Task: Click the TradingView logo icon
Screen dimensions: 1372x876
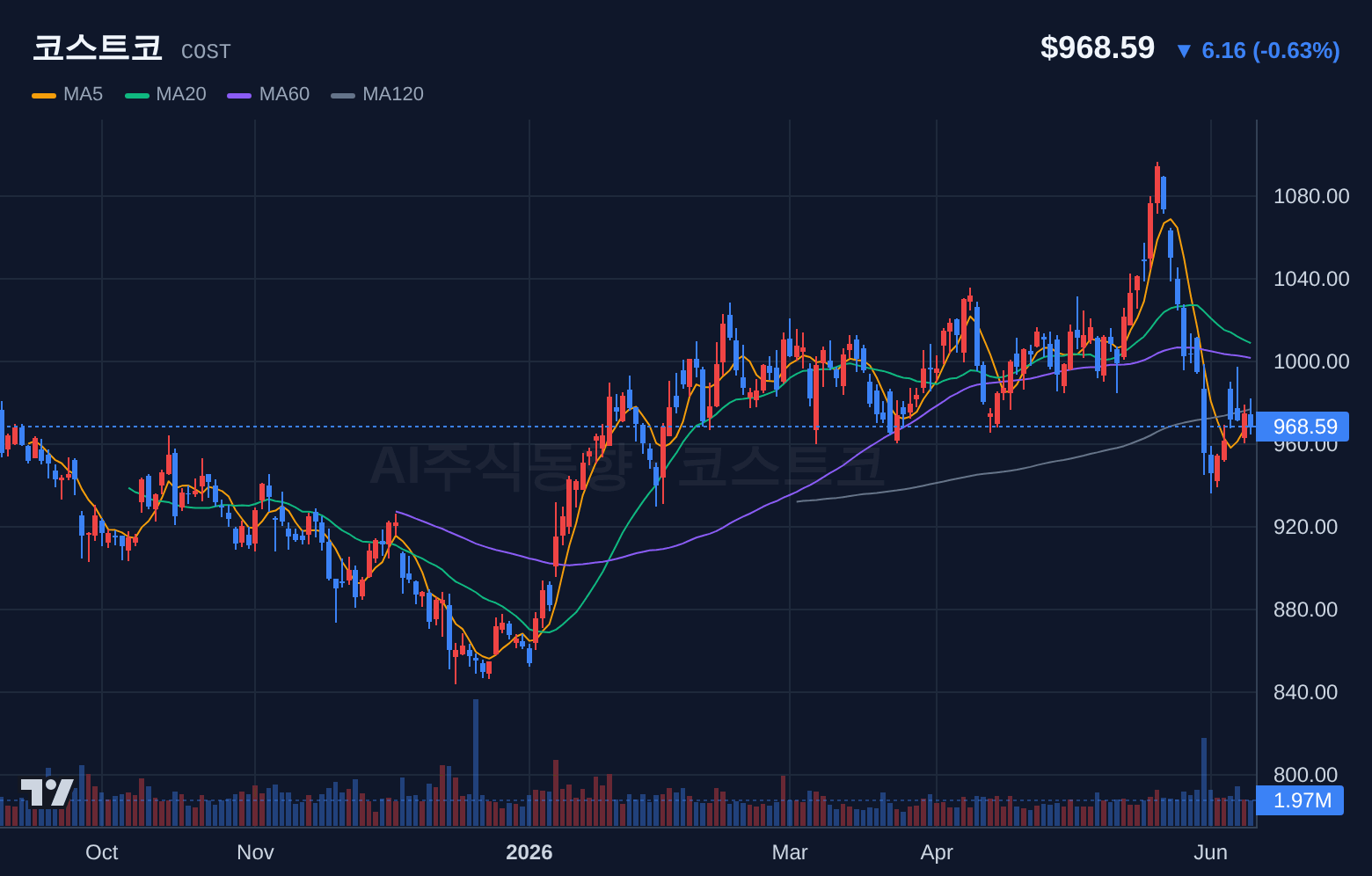Action: tap(47, 792)
